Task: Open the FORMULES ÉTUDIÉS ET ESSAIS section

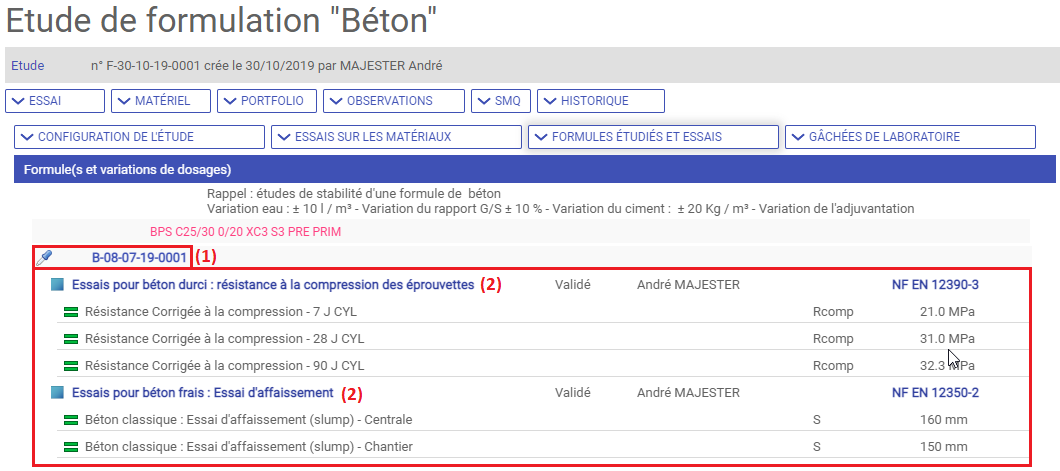Action: tap(653, 137)
